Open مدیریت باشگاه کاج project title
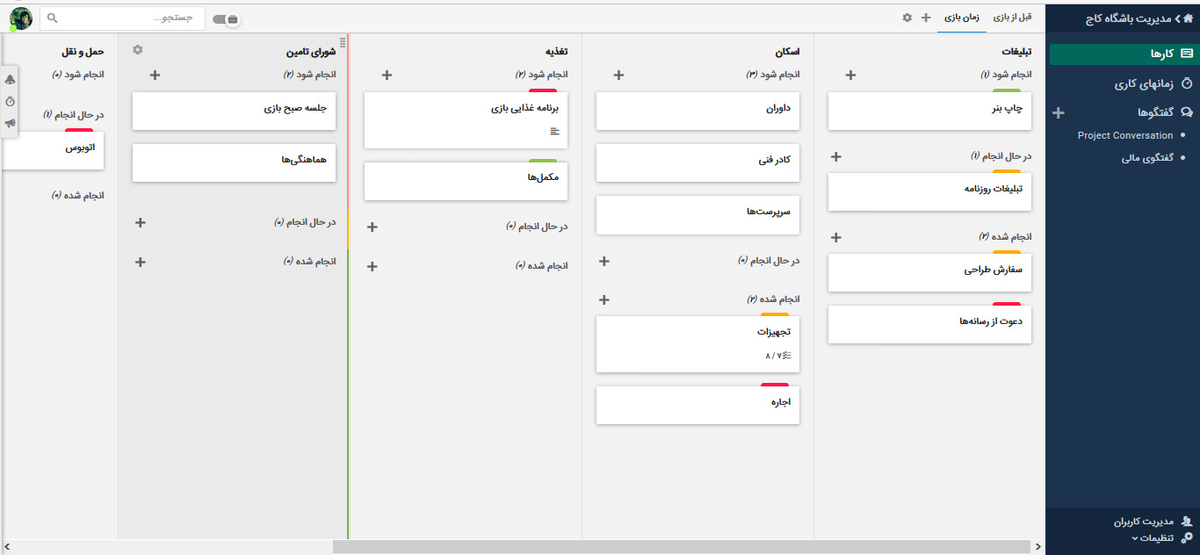 [1131, 18]
